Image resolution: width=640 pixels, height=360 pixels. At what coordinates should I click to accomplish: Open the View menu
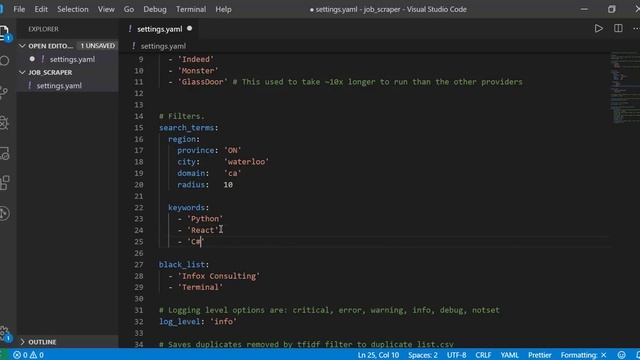point(106,9)
